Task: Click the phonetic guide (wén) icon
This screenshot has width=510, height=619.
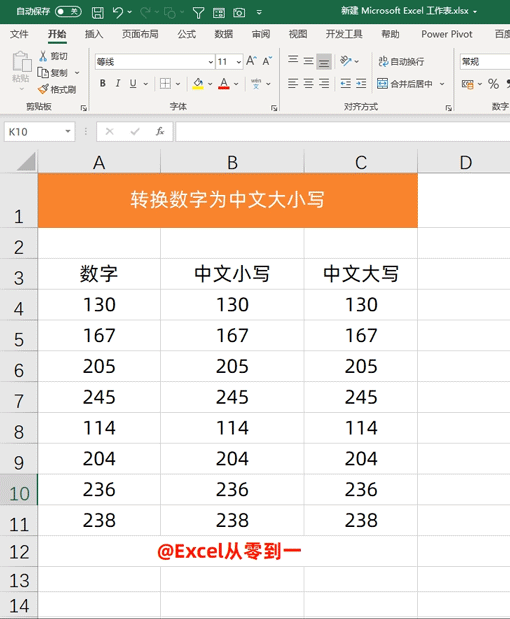Action: [x=256, y=84]
